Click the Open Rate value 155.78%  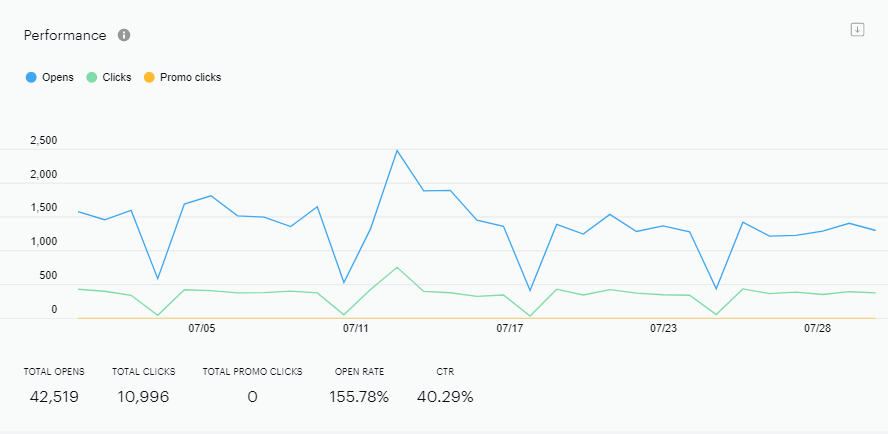(x=359, y=397)
